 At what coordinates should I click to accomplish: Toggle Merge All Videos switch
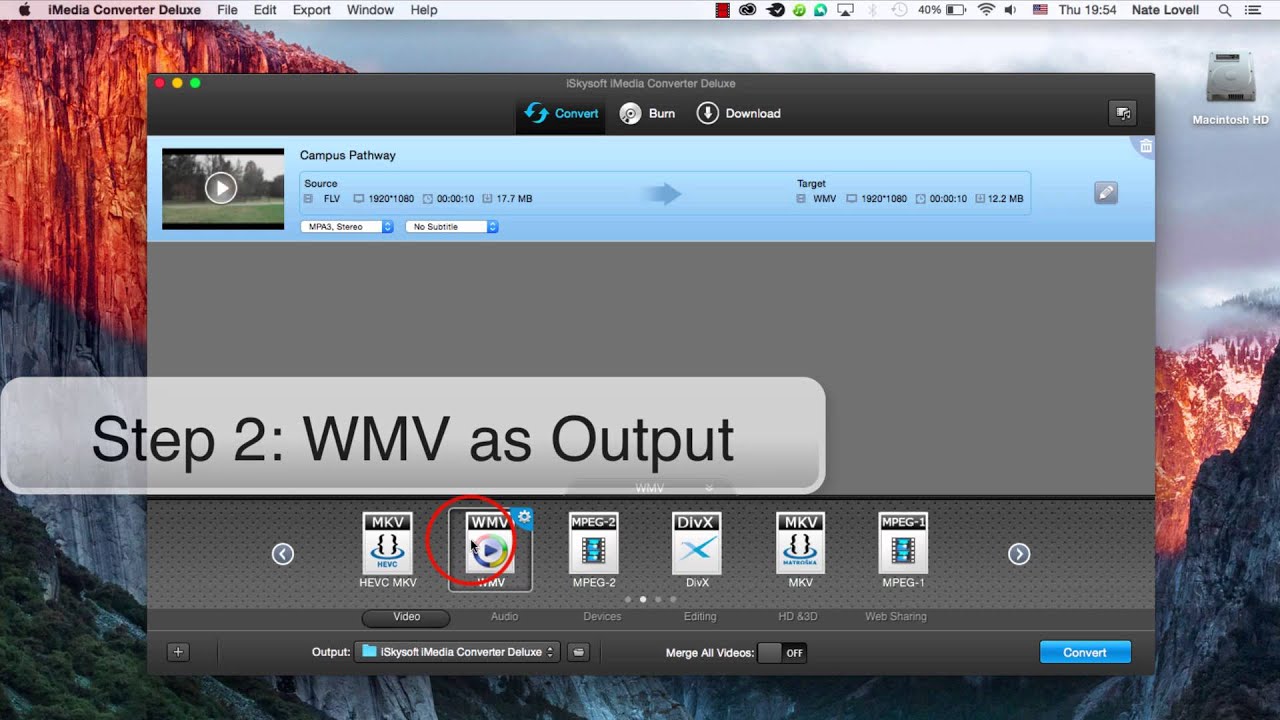pos(782,653)
